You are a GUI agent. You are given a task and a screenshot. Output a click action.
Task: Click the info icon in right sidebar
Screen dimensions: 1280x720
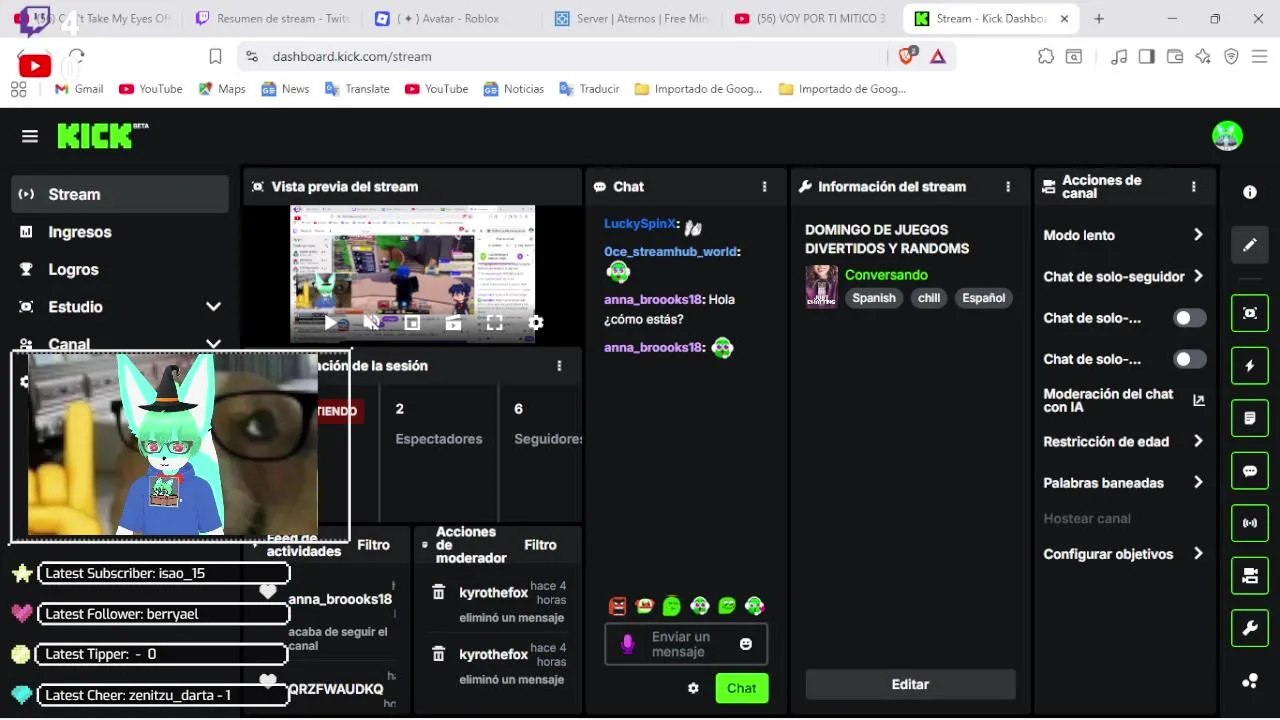[x=1250, y=192]
